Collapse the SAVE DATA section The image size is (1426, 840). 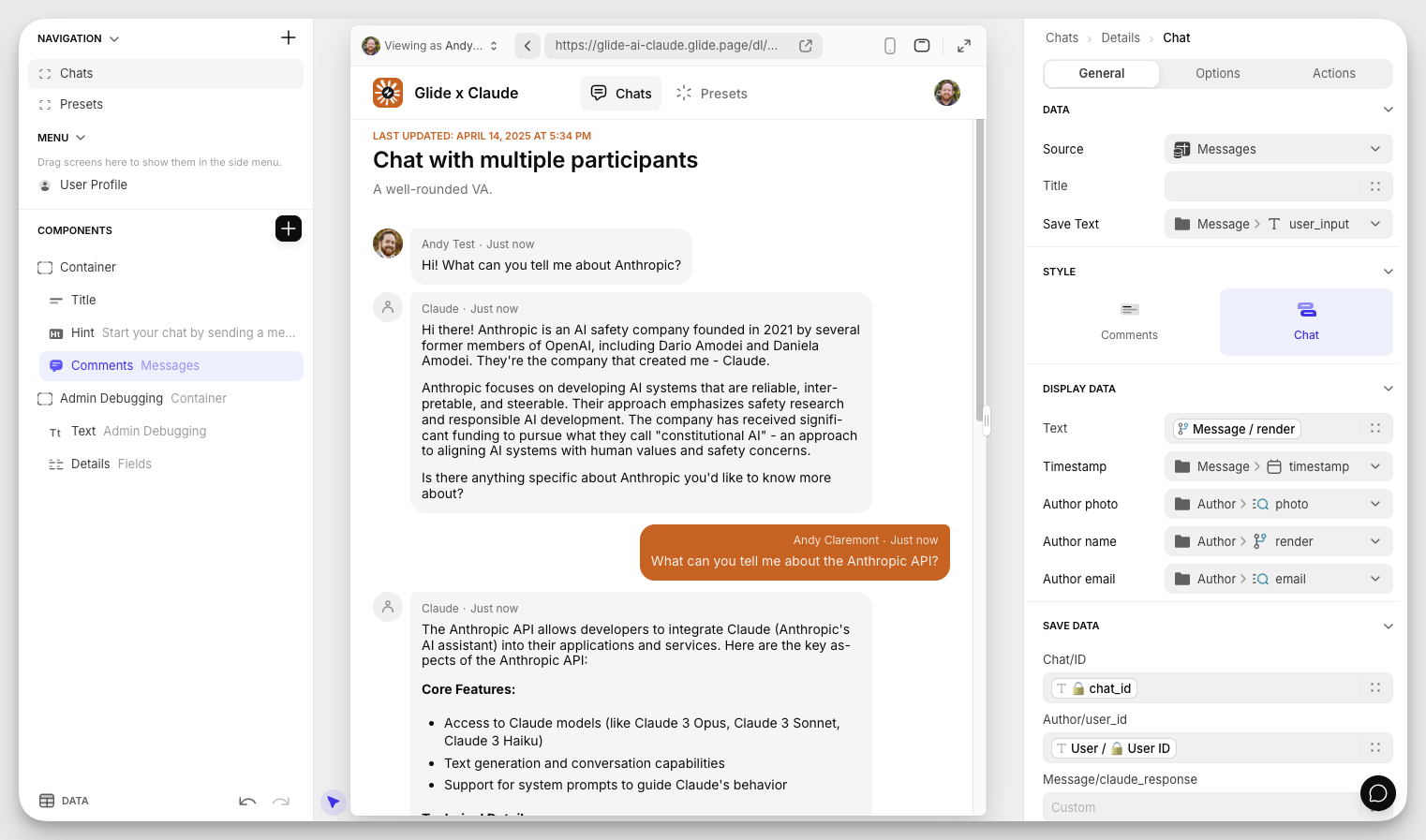tap(1389, 626)
